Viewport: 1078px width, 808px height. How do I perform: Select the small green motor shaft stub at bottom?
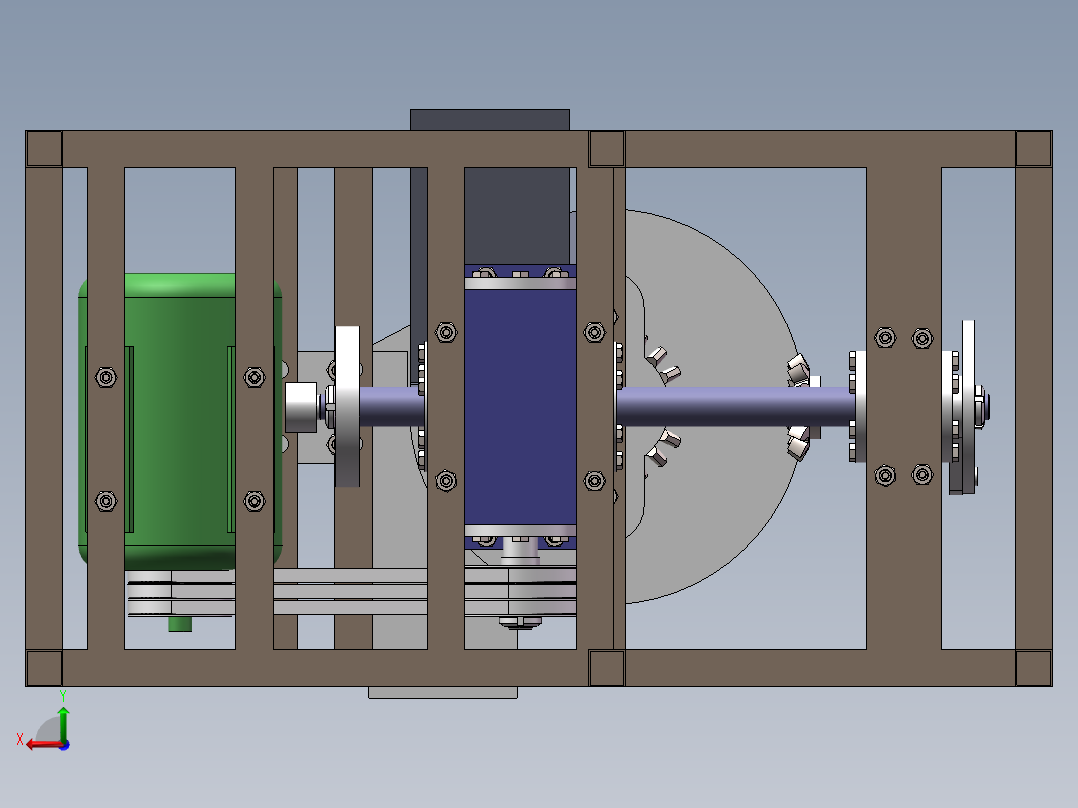point(180,624)
